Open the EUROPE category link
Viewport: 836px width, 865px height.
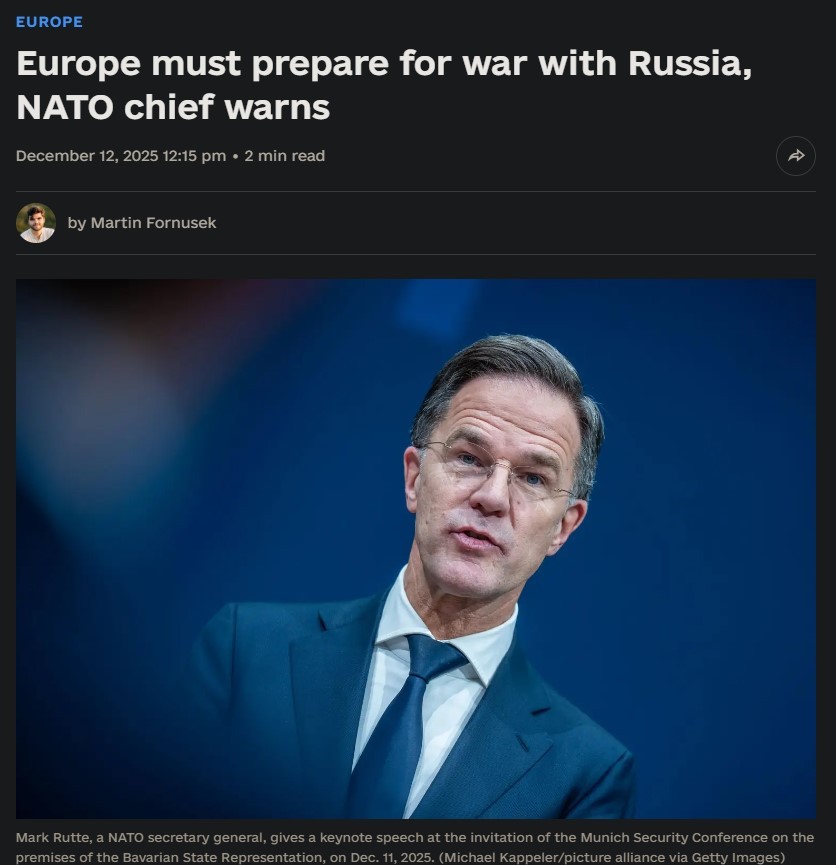tap(49, 22)
